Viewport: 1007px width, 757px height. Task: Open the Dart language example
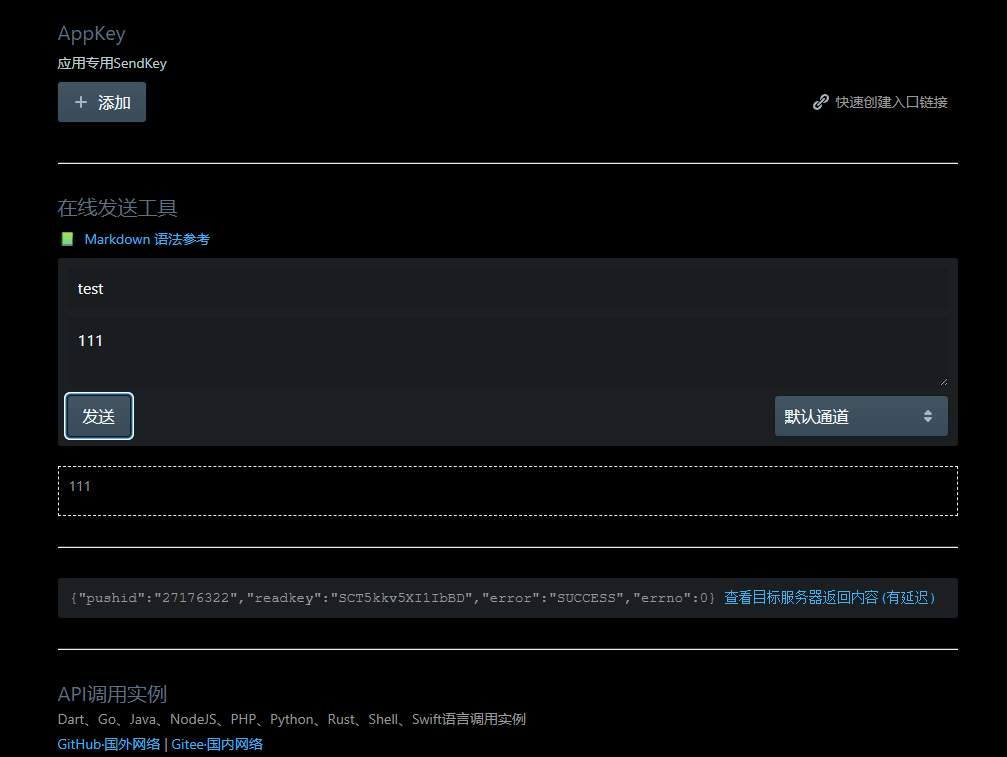point(70,718)
